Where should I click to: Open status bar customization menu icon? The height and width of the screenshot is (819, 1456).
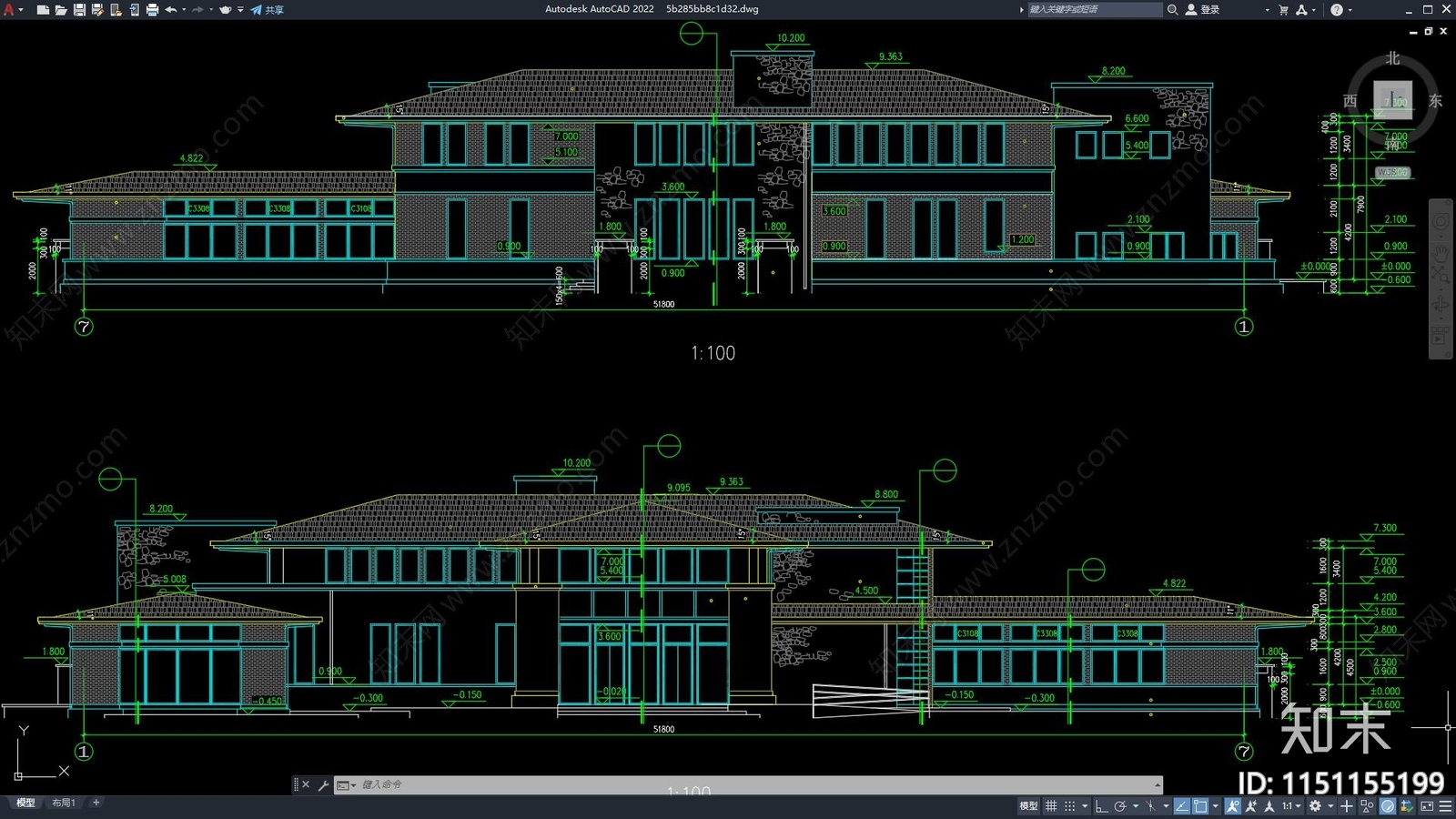coord(1445,805)
